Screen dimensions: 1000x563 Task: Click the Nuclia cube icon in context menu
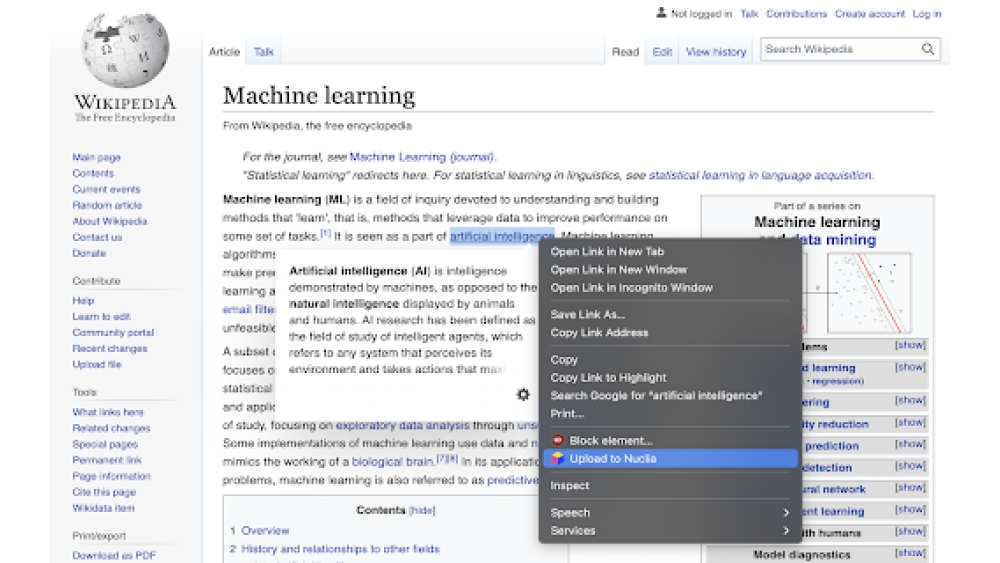click(x=557, y=458)
